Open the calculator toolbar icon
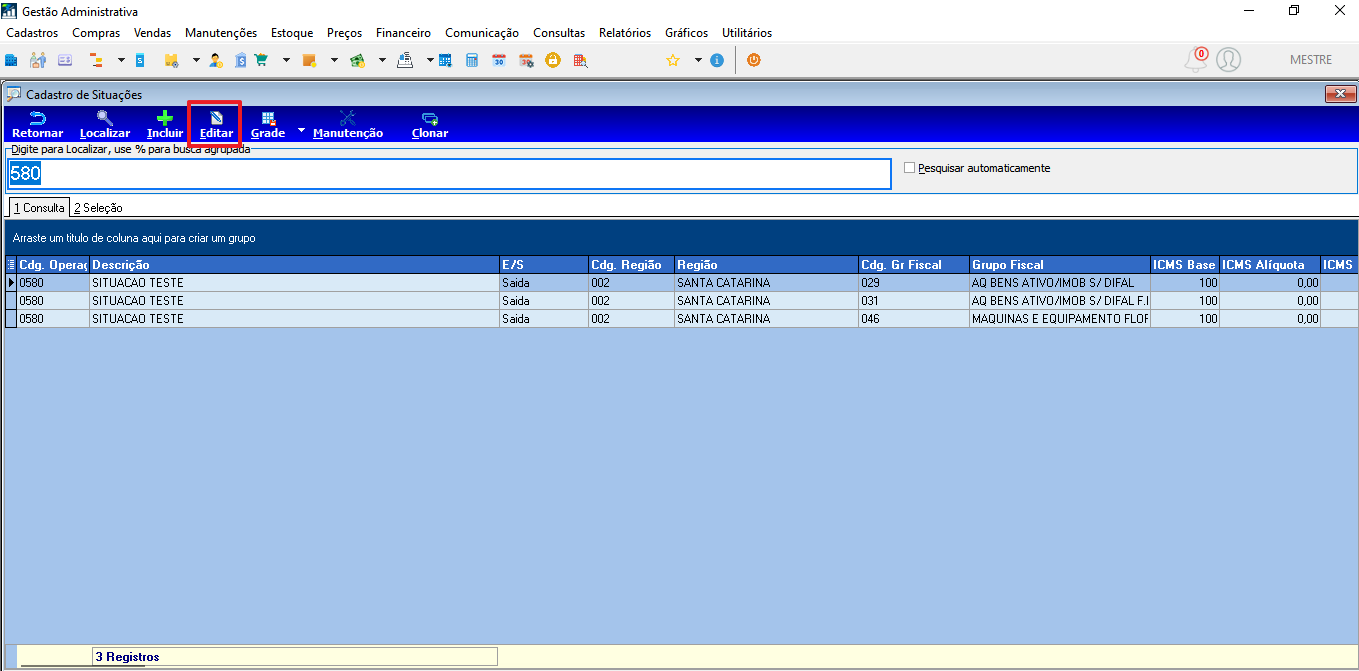1359x671 pixels. 472,60
